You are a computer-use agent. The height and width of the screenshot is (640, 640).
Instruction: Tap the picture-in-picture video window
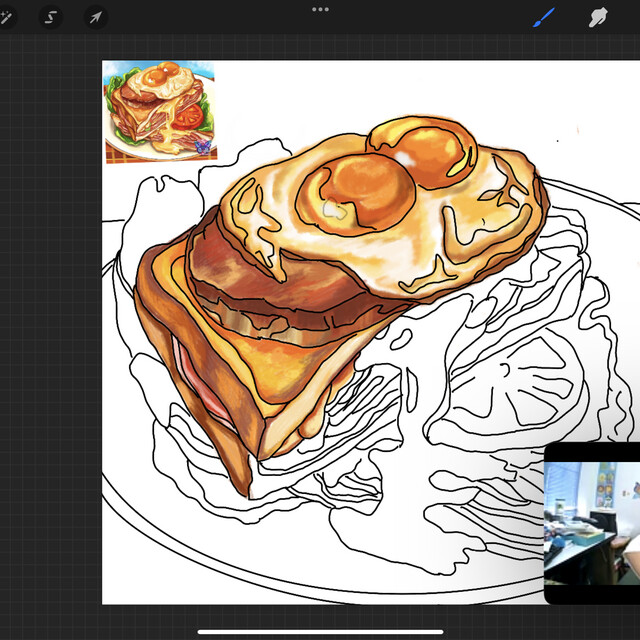pos(592,523)
